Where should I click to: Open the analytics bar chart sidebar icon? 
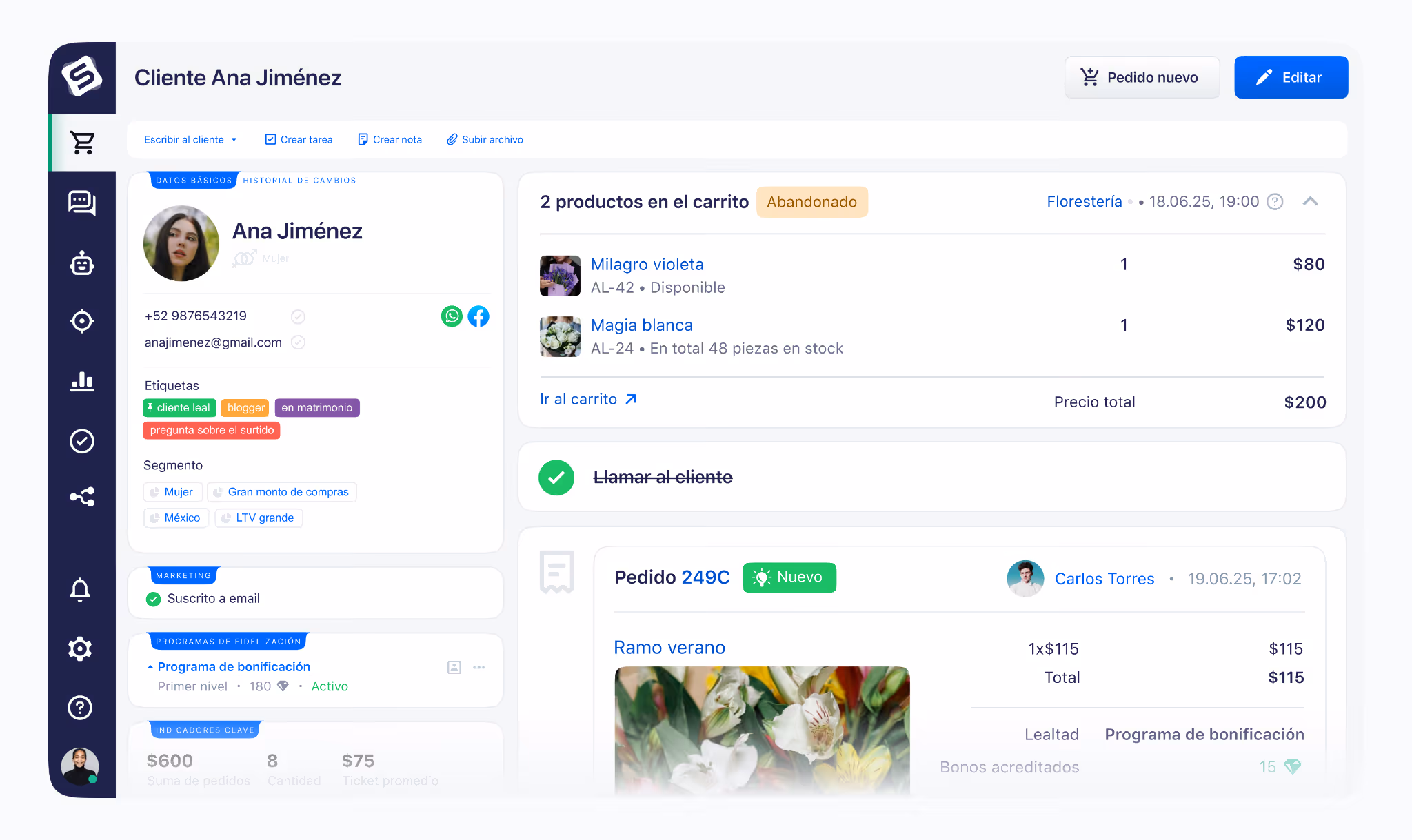[x=81, y=381]
